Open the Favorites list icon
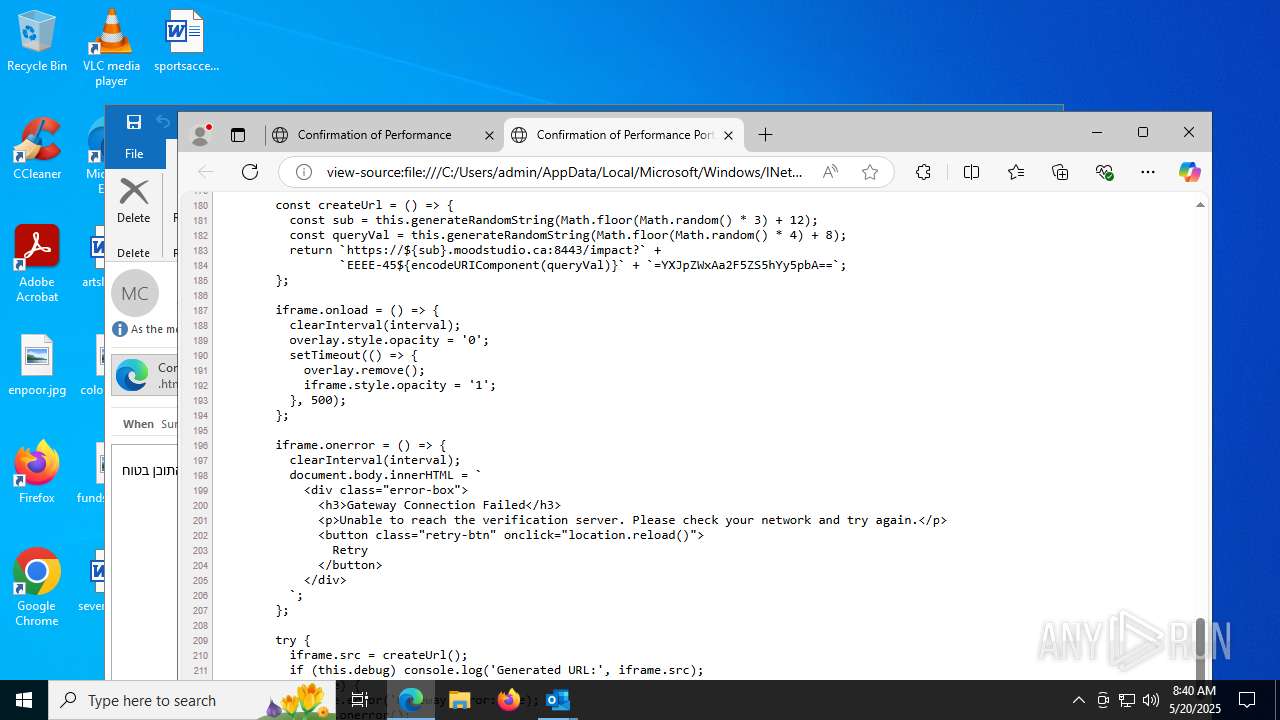1280x720 pixels. point(1016,172)
